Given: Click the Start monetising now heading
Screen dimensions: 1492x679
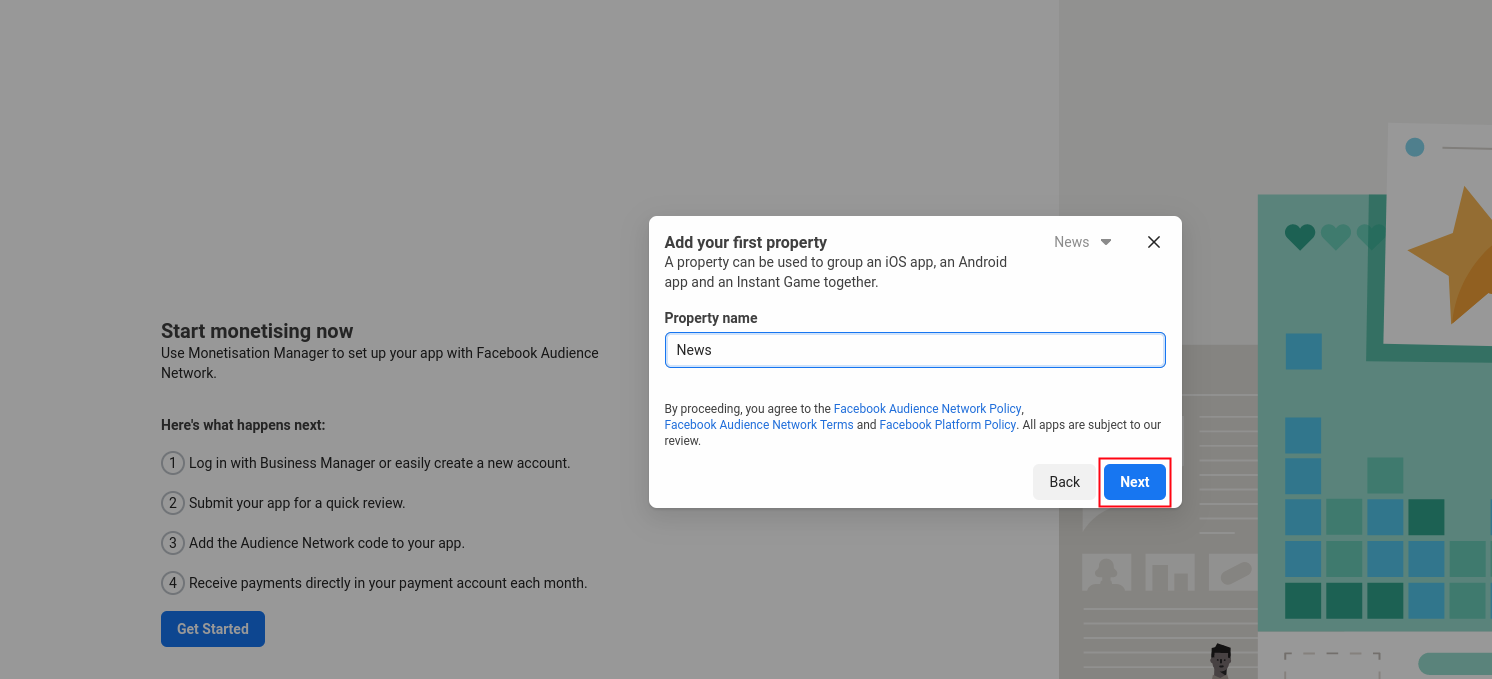Looking at the screenshot, I should coord(257,331).
